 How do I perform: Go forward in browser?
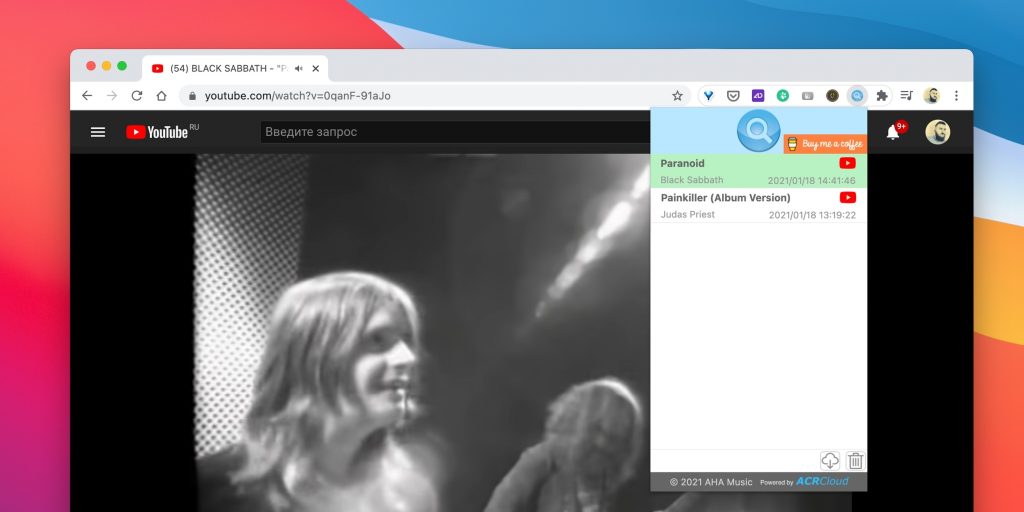tap(112, 96)
